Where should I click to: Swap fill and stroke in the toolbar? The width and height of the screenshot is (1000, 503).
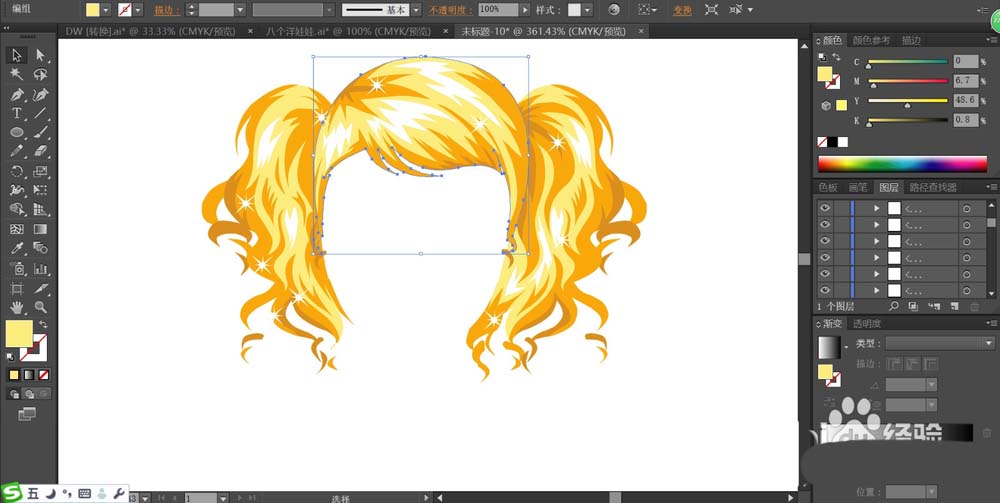point(43,324)
